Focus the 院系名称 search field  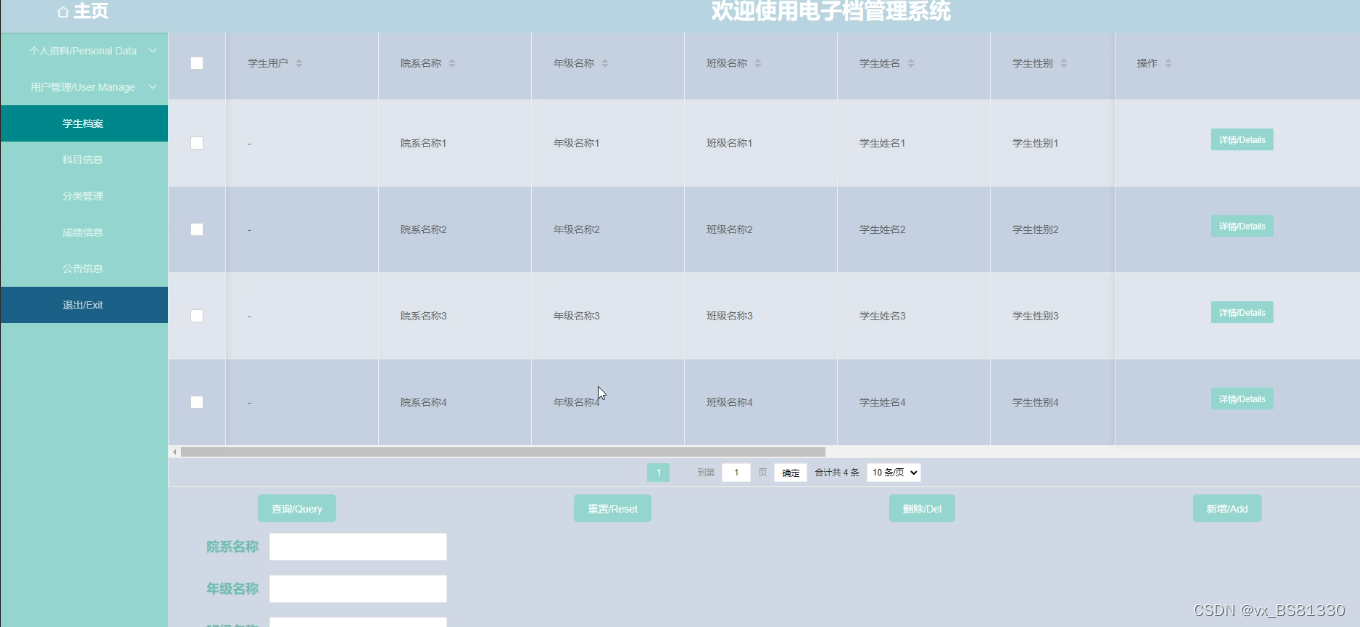click(358, 547)
